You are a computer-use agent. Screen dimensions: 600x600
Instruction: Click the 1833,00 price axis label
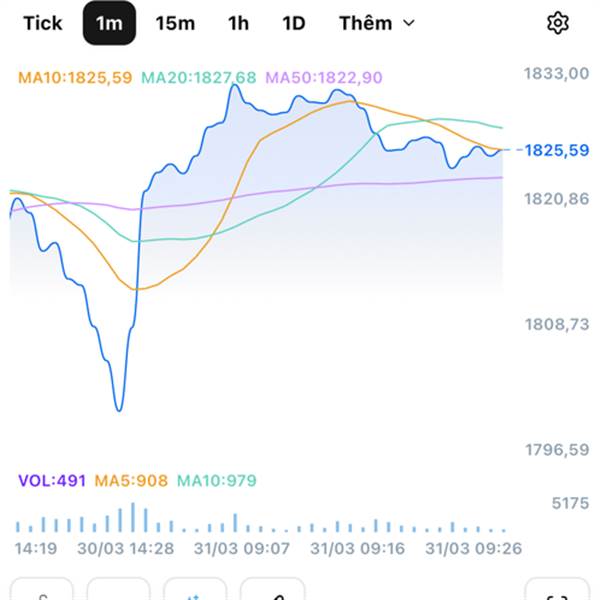[x=557, y=72]
